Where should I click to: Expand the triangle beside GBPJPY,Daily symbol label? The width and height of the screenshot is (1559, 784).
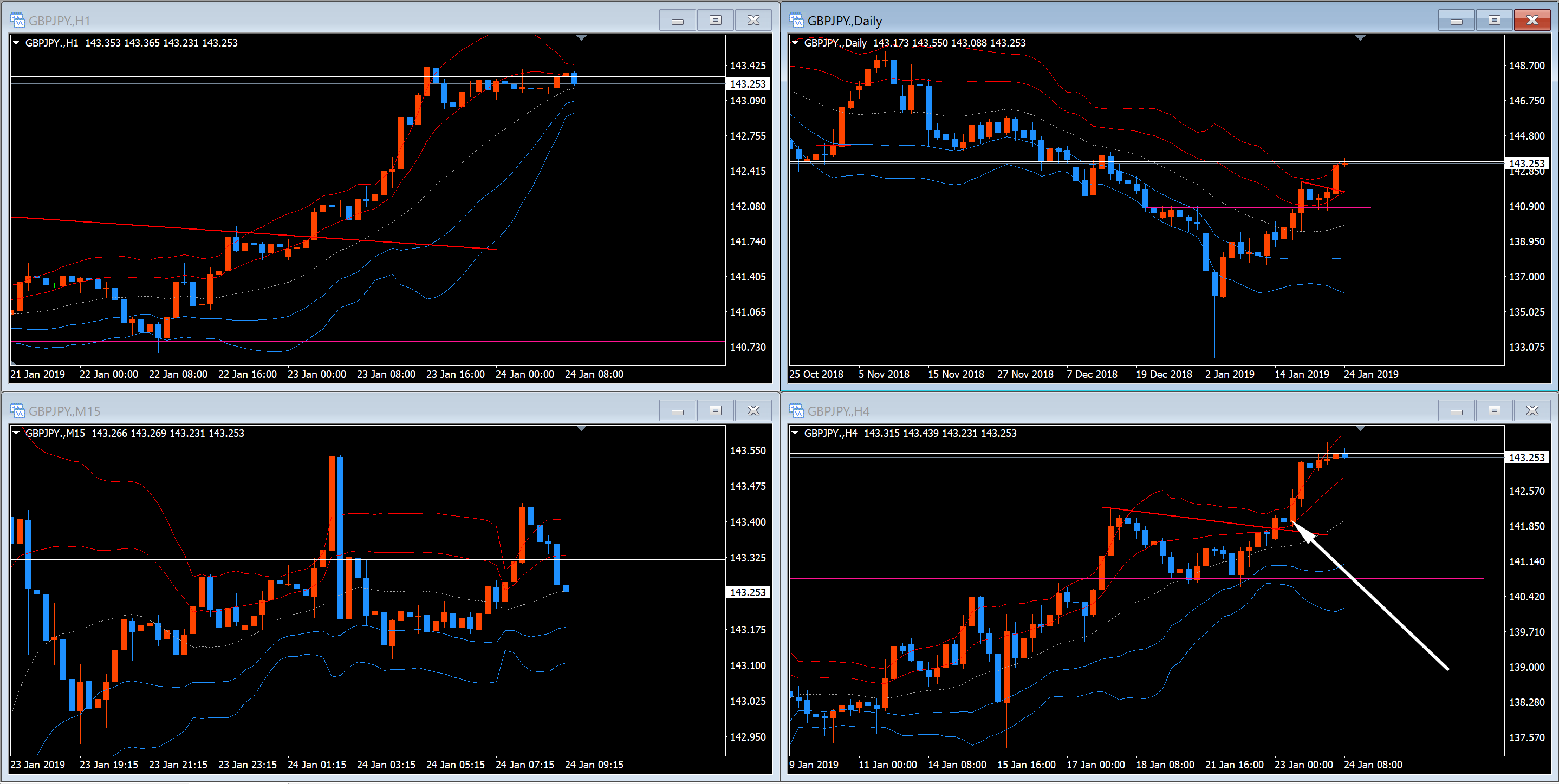click(x=795, y=43)
